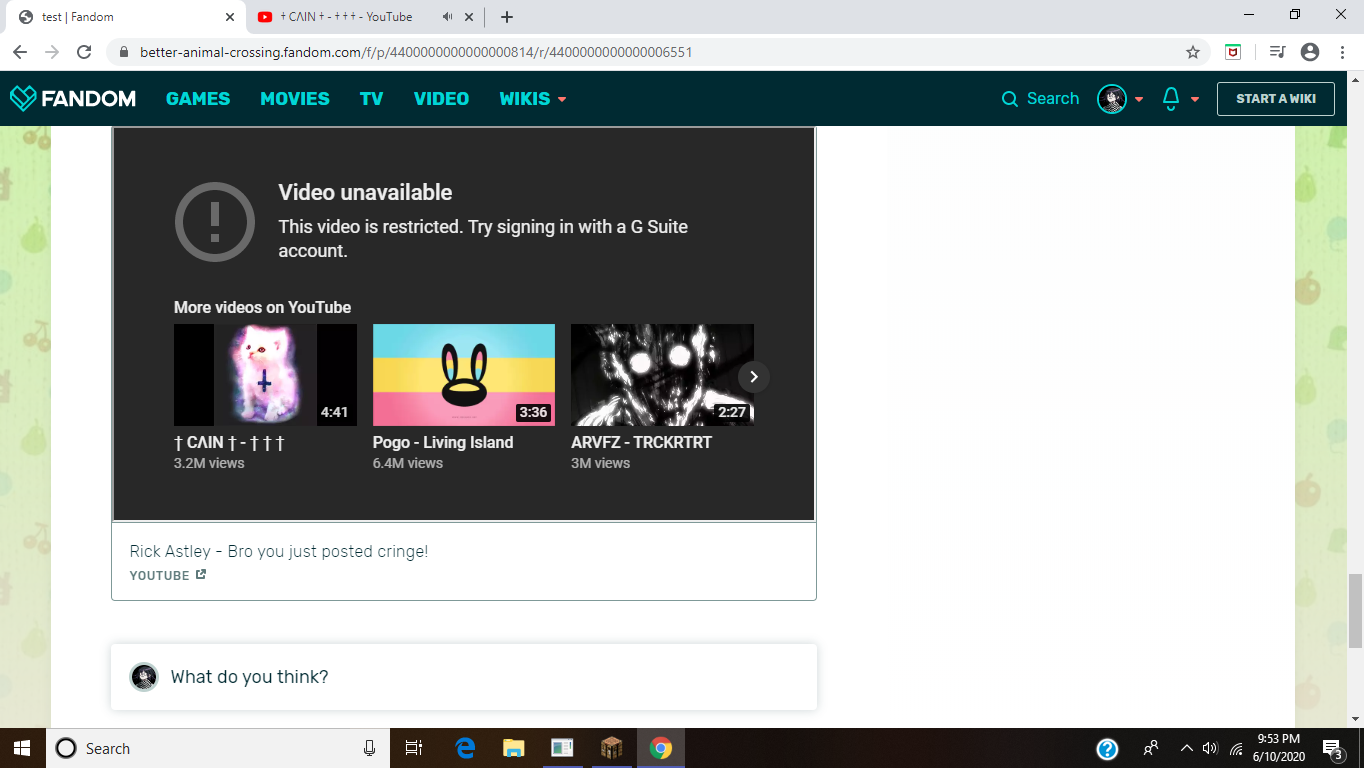Open the search magnifier in Fandom header
Viewport: 1364px width, 768px height.
[1010, 99]
